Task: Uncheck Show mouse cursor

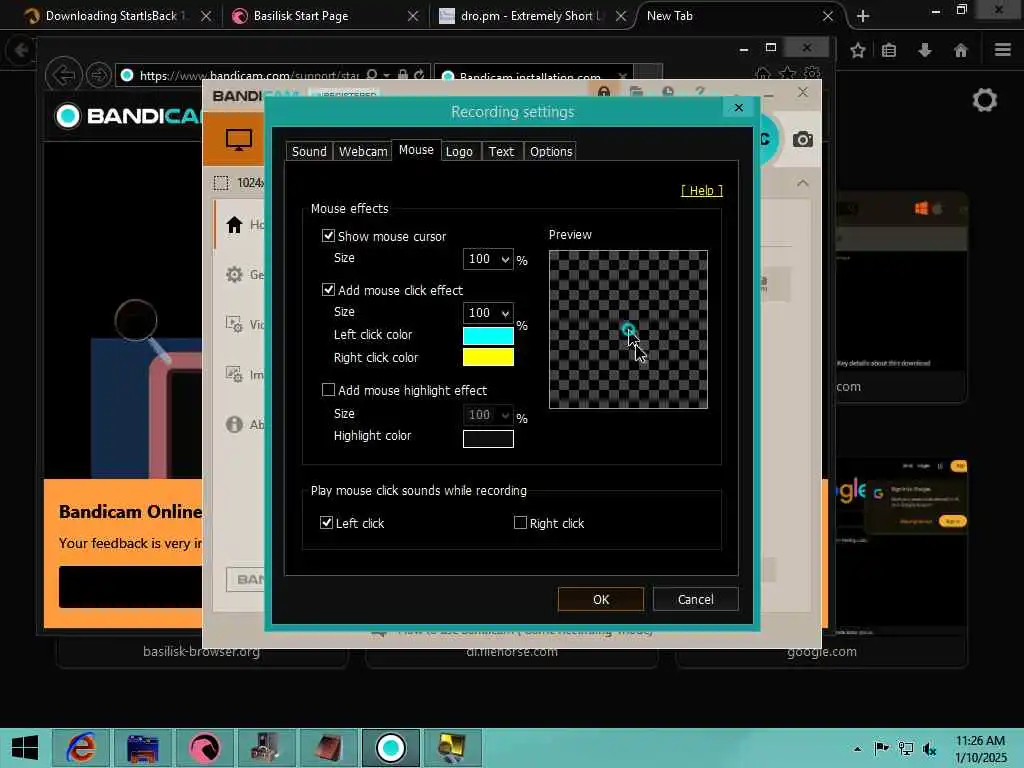Action: pos(328,236)
